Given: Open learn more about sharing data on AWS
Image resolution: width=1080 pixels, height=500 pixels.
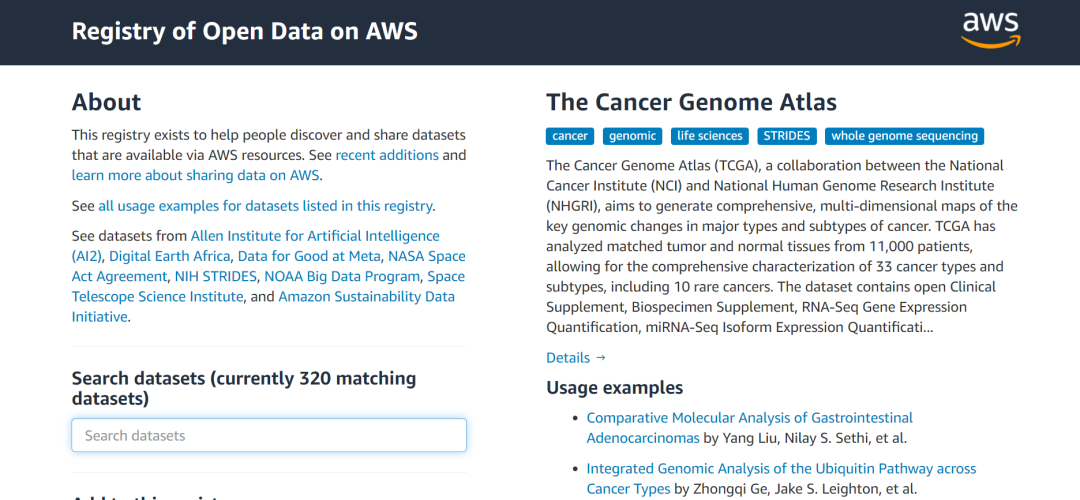Looking at the screenshot, I should point(196,175).
